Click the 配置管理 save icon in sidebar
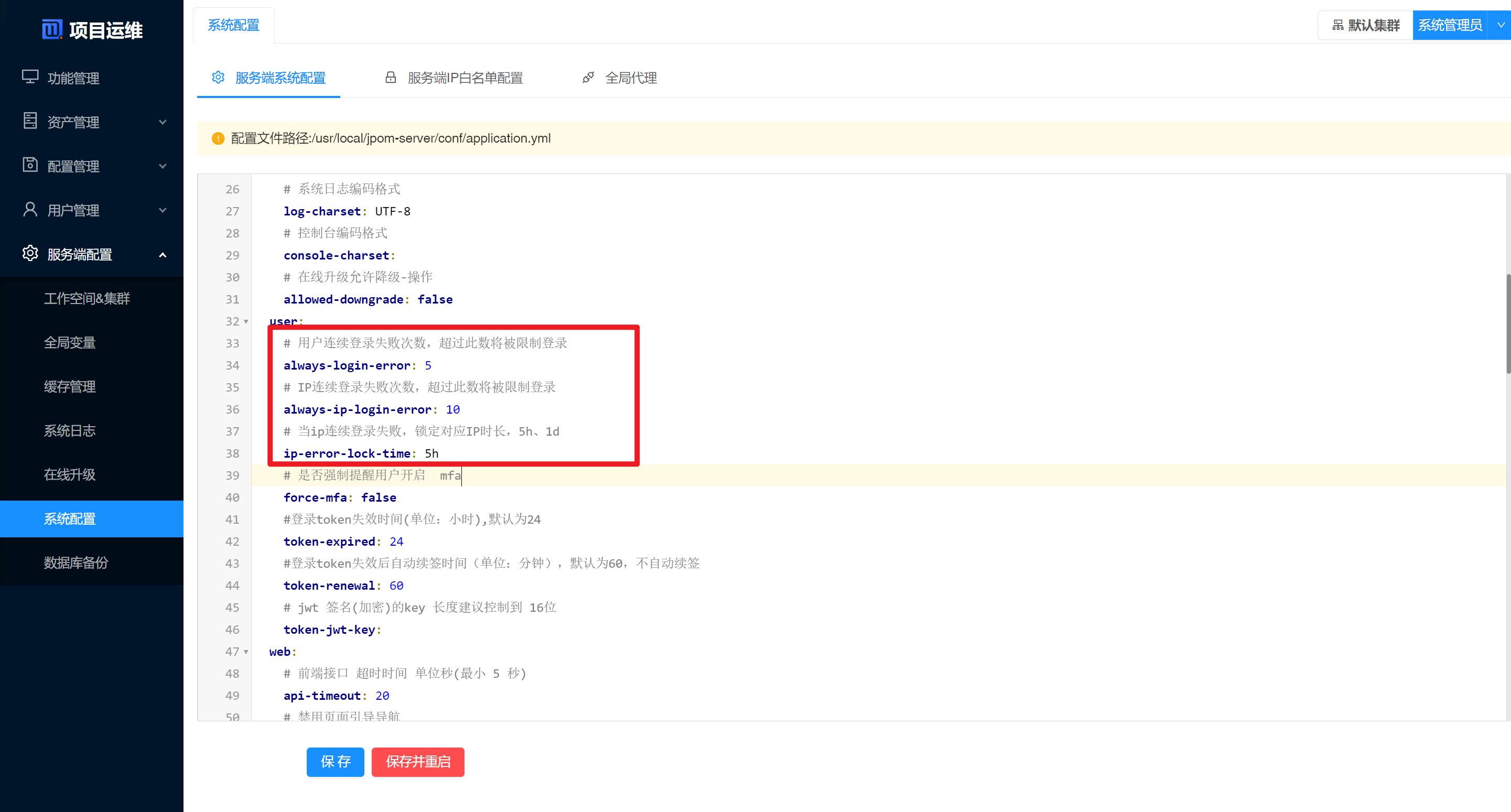The height and width of the screenshot is (812, 1511). 30,165
